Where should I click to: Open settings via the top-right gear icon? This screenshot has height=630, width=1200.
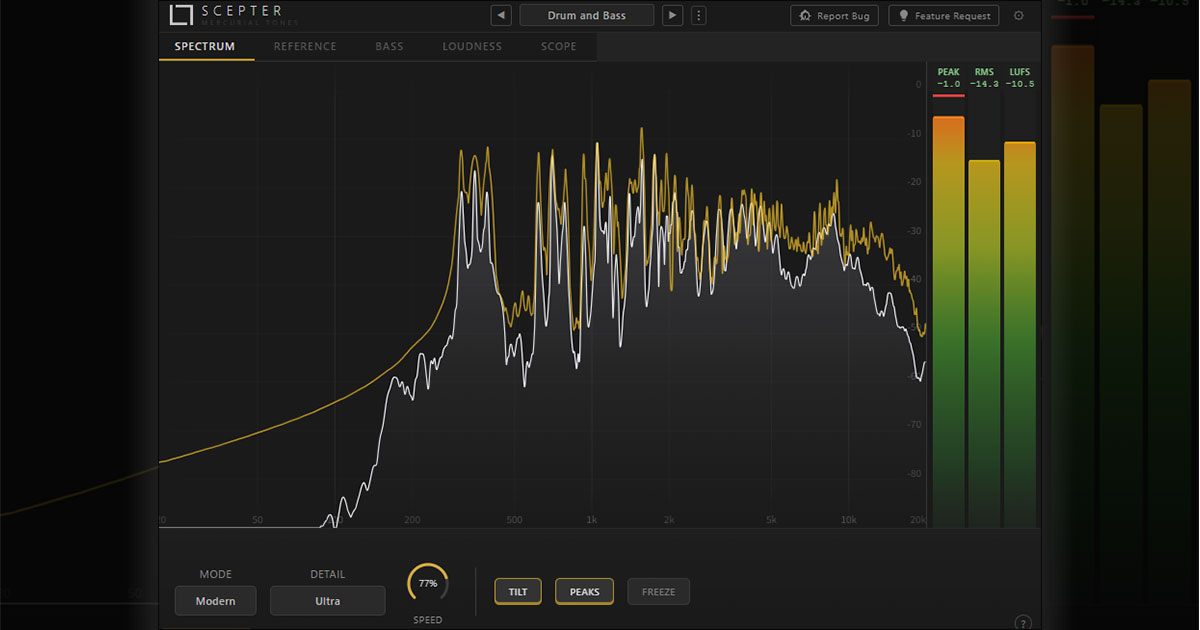click(1018, 16)
